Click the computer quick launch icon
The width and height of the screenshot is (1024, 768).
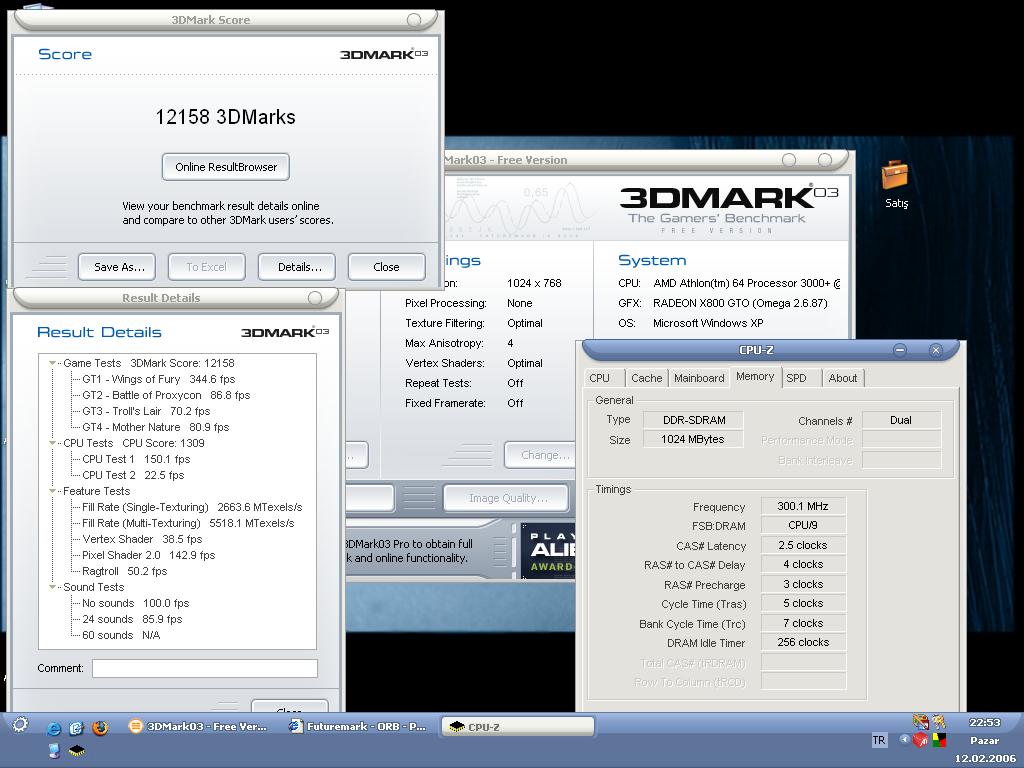pyautogui.click(x=54, y=751)
